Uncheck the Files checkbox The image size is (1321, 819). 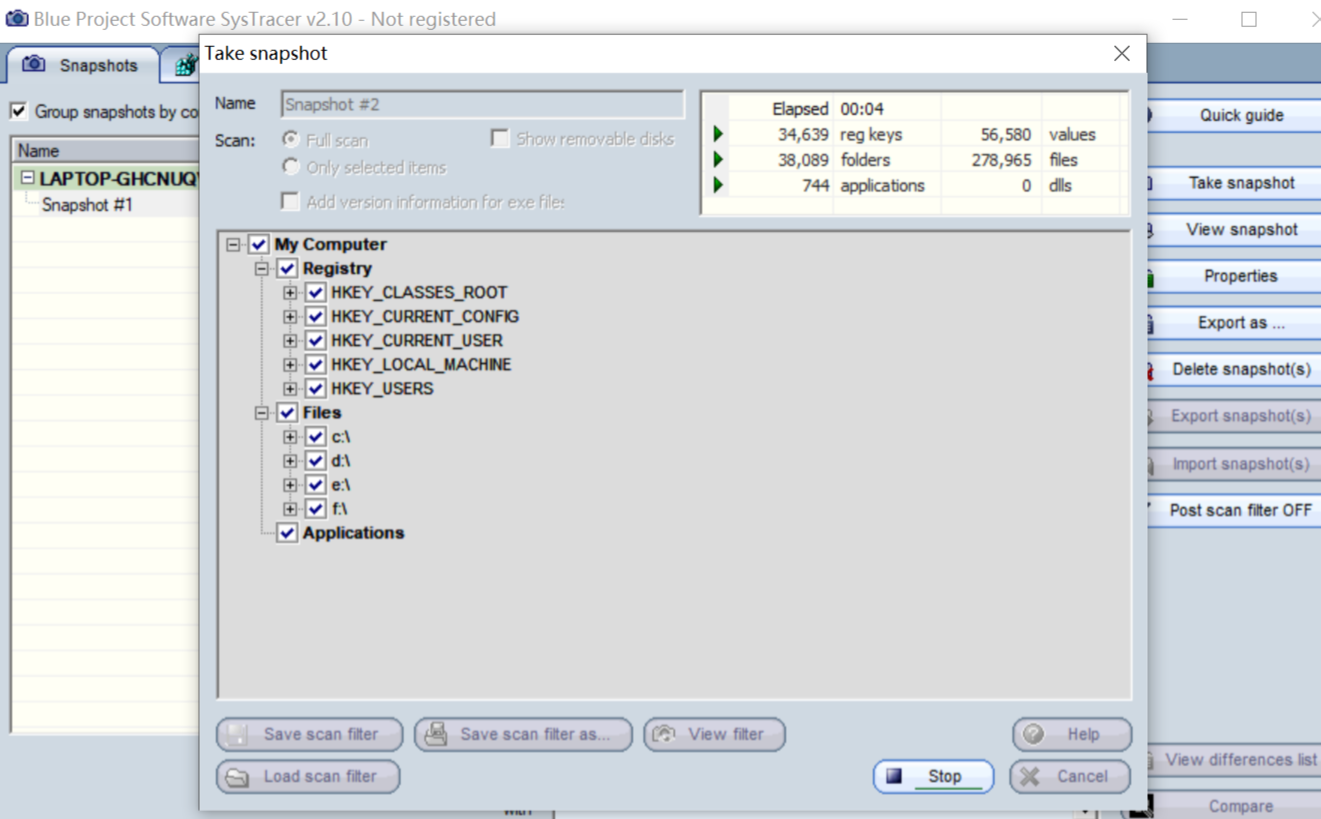tap(287, 412)
